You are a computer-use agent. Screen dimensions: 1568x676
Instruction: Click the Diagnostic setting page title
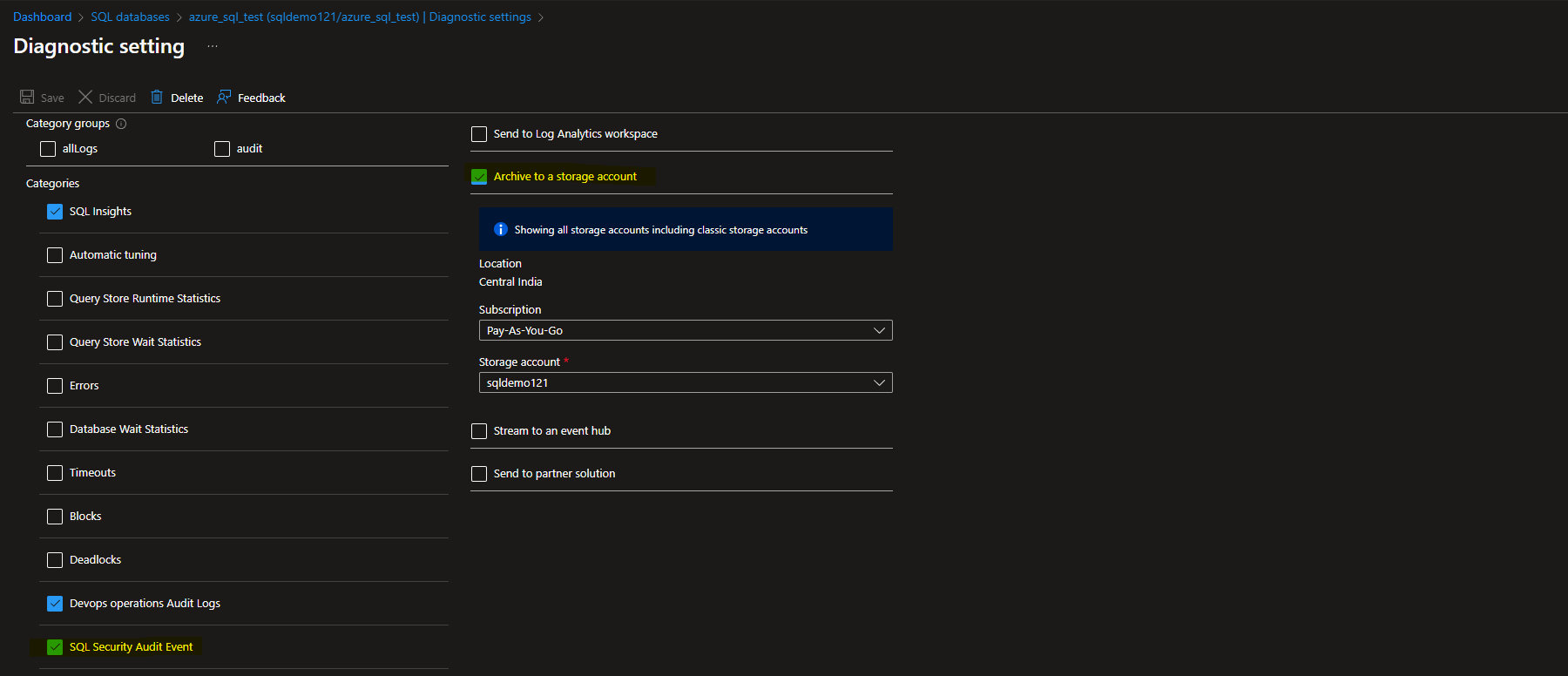[x=99, y=46]
